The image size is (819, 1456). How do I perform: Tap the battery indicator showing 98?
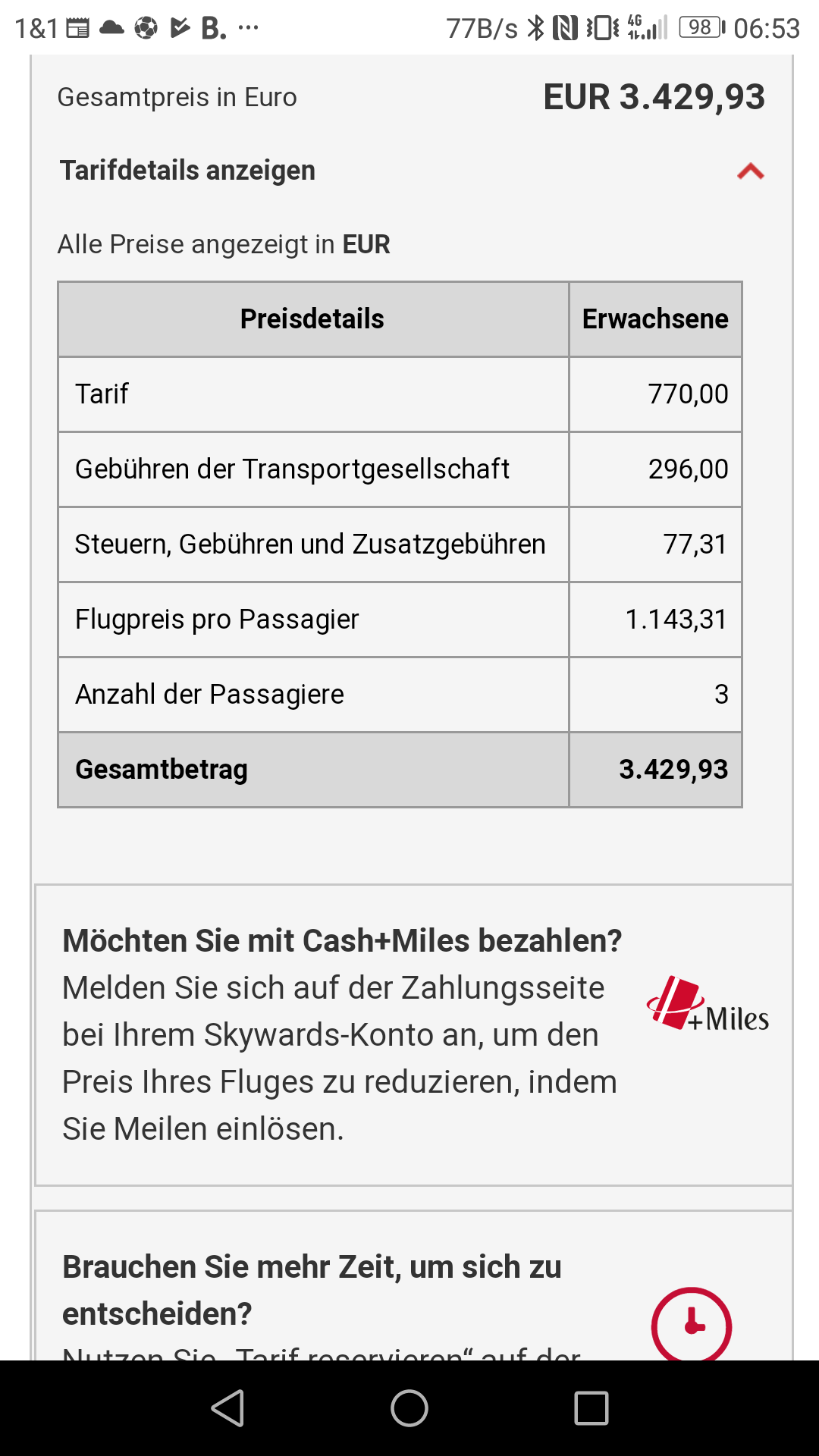701,28
